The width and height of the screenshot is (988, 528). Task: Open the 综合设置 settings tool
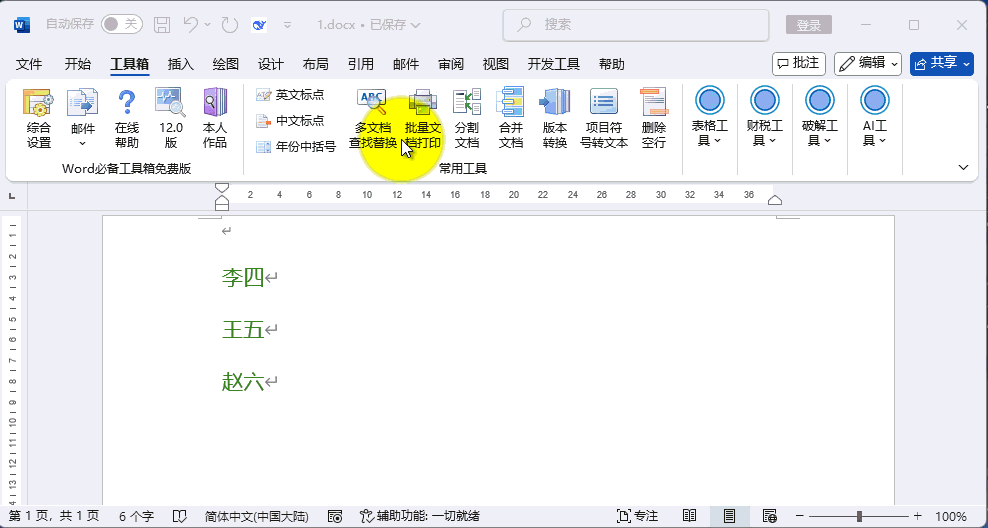pyautogui.click(x=38, y=118)
